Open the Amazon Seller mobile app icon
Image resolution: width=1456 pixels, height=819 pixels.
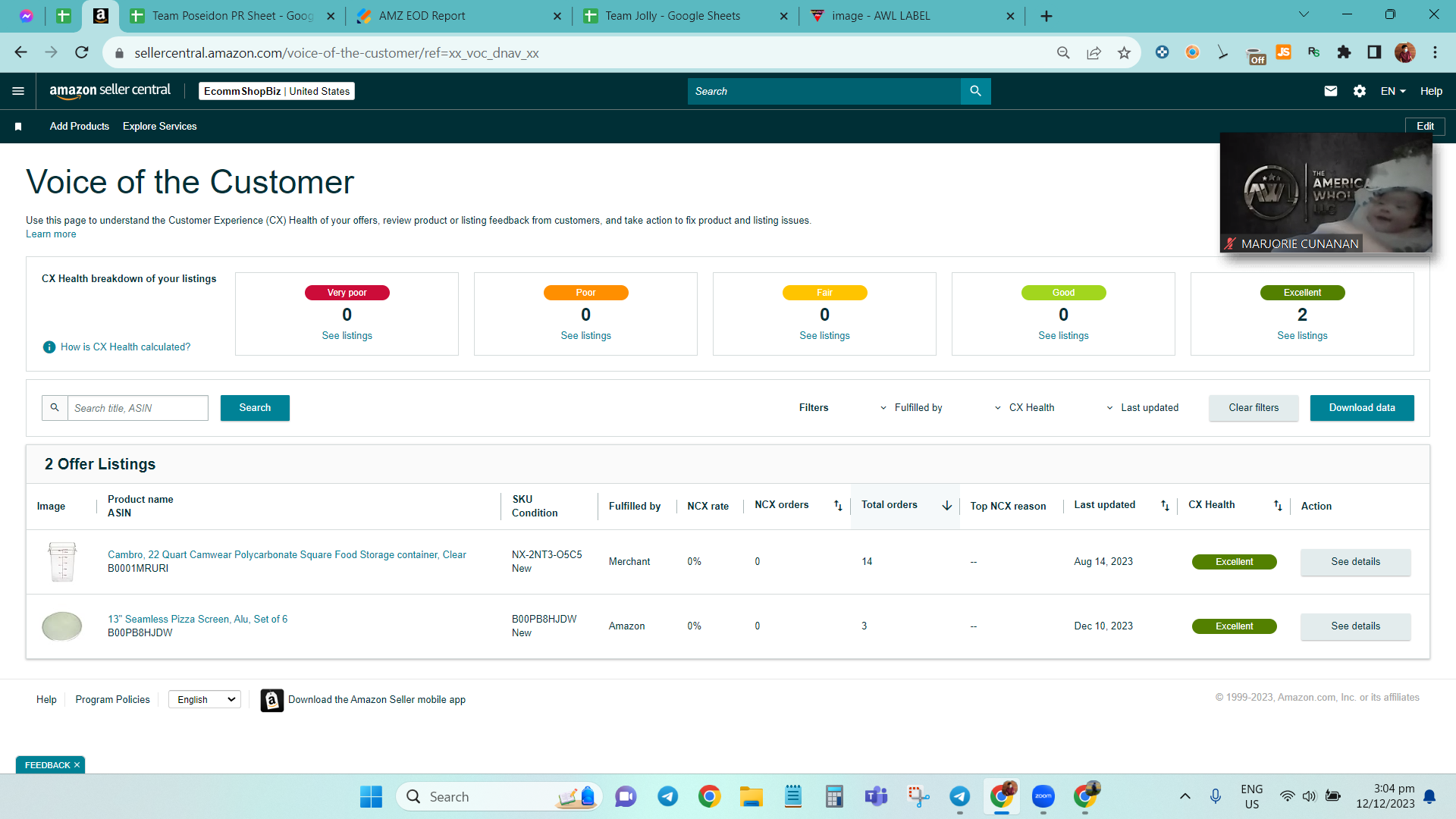click(271, 700)
